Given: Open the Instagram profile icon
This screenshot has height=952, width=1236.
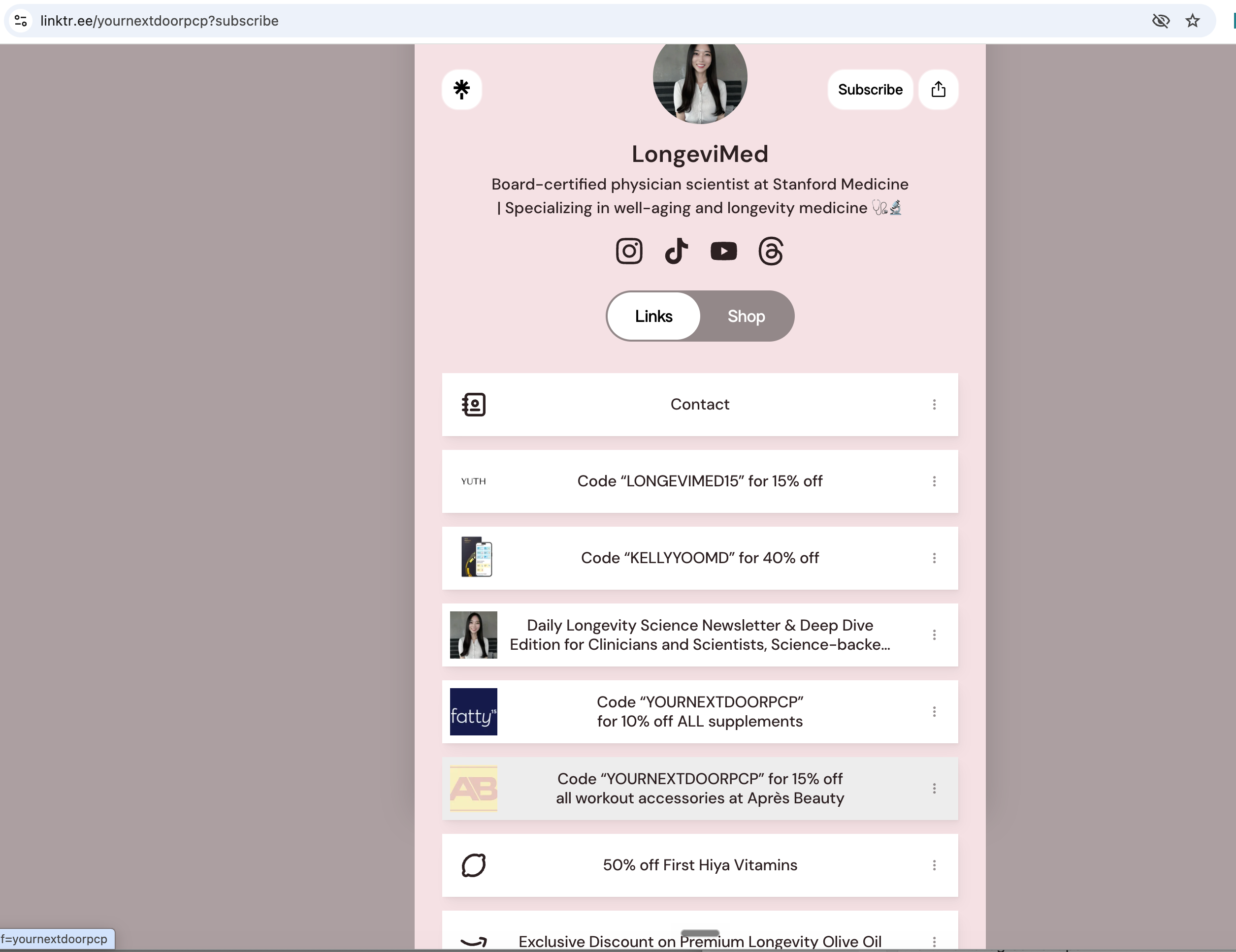Looking at the screenshot, I should coord(629,251).
